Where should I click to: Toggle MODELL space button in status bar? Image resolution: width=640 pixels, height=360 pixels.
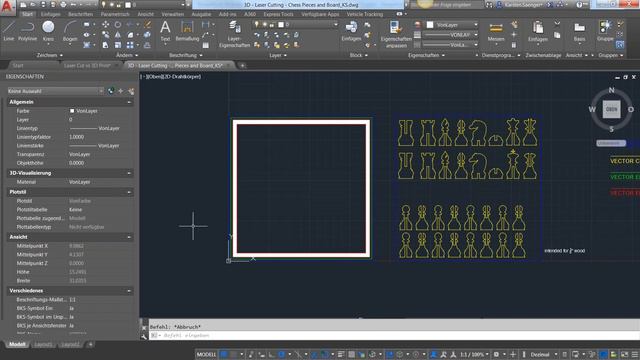click(x=206, y=354)
